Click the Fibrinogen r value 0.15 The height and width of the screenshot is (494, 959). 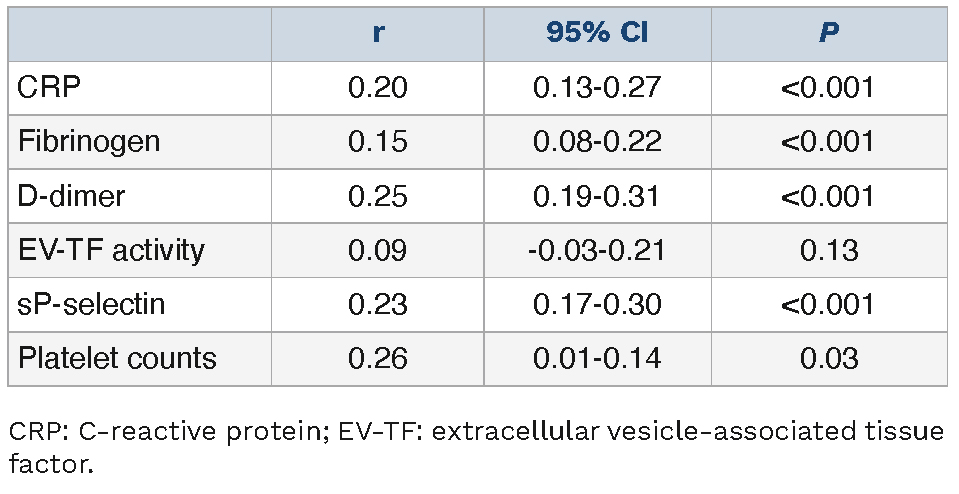377,141
